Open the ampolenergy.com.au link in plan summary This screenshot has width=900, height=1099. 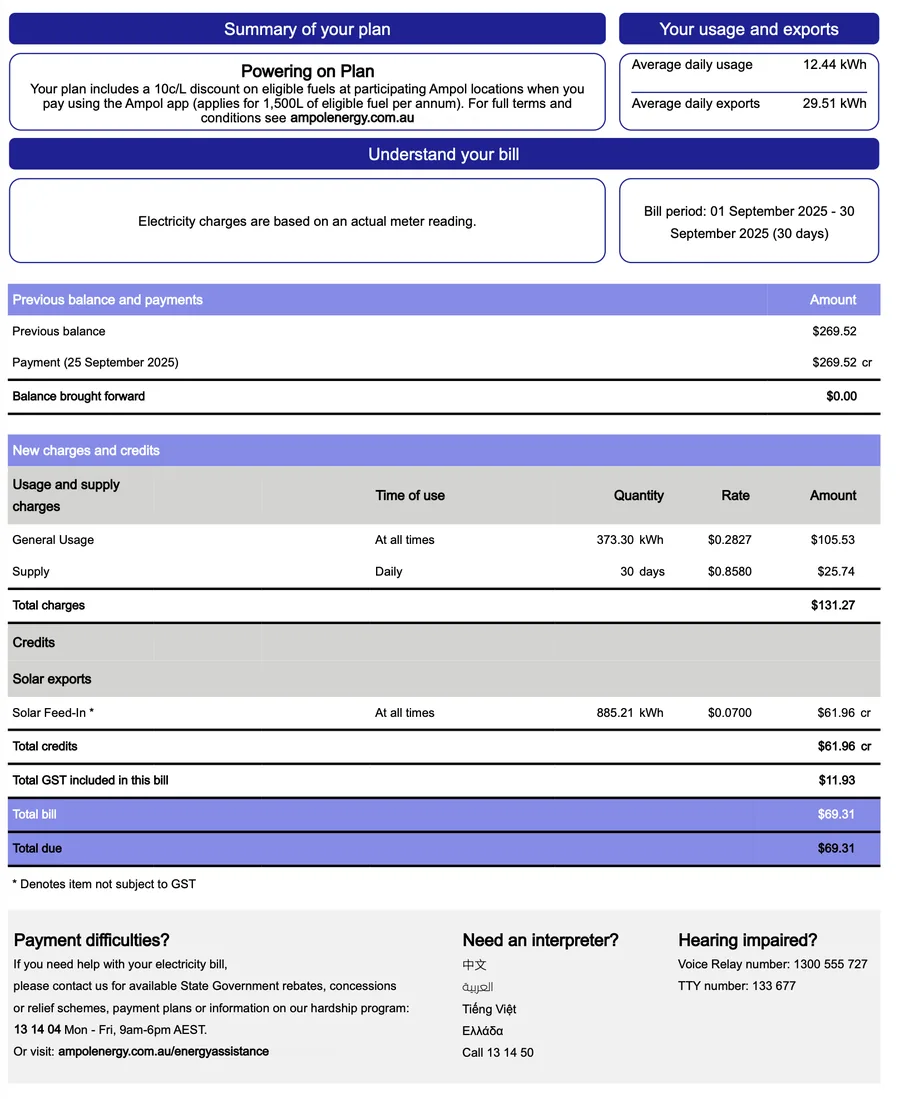pyautogui.click(x=352, y=118)
